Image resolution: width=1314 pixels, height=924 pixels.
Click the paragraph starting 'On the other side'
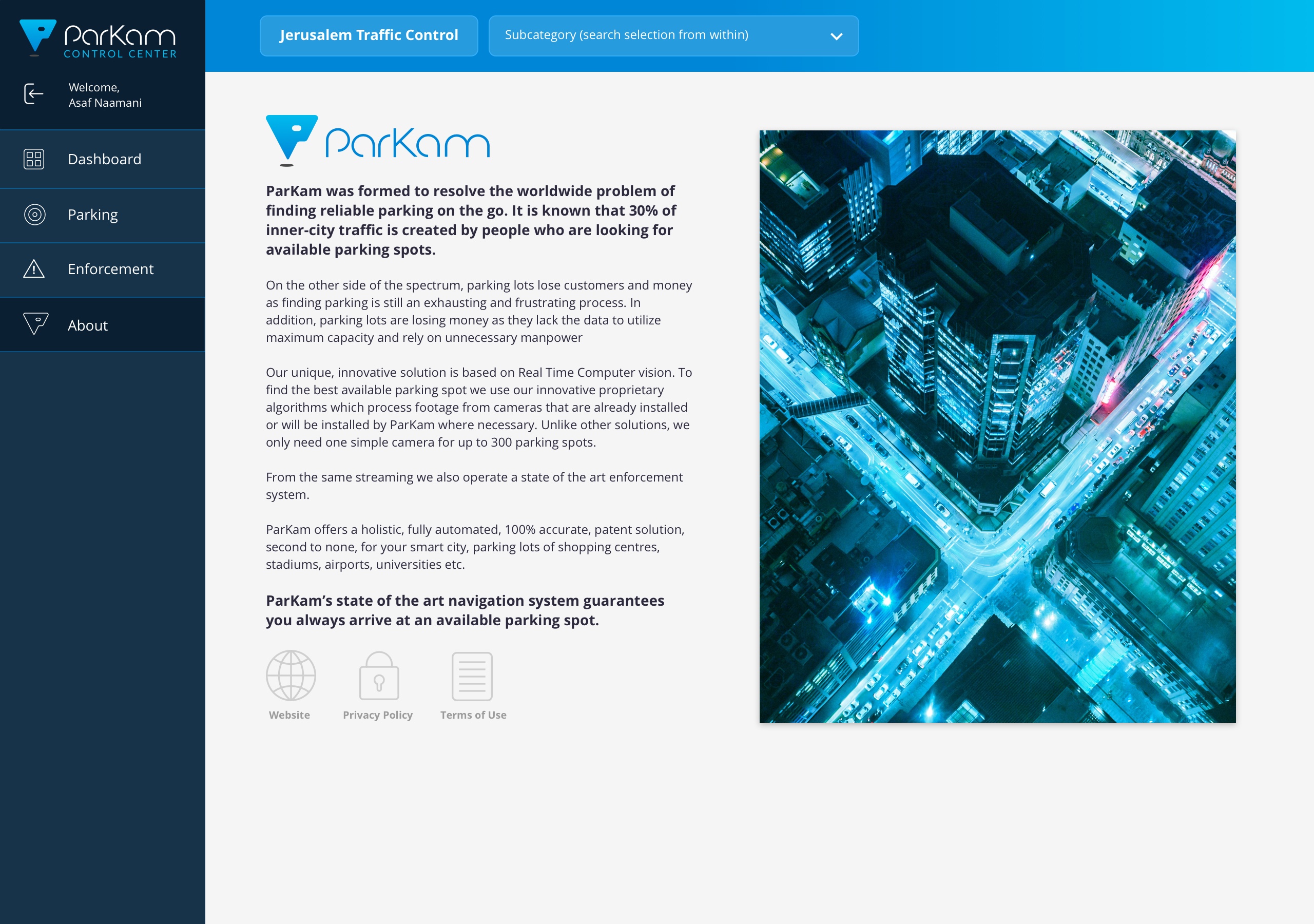[479, 311]
